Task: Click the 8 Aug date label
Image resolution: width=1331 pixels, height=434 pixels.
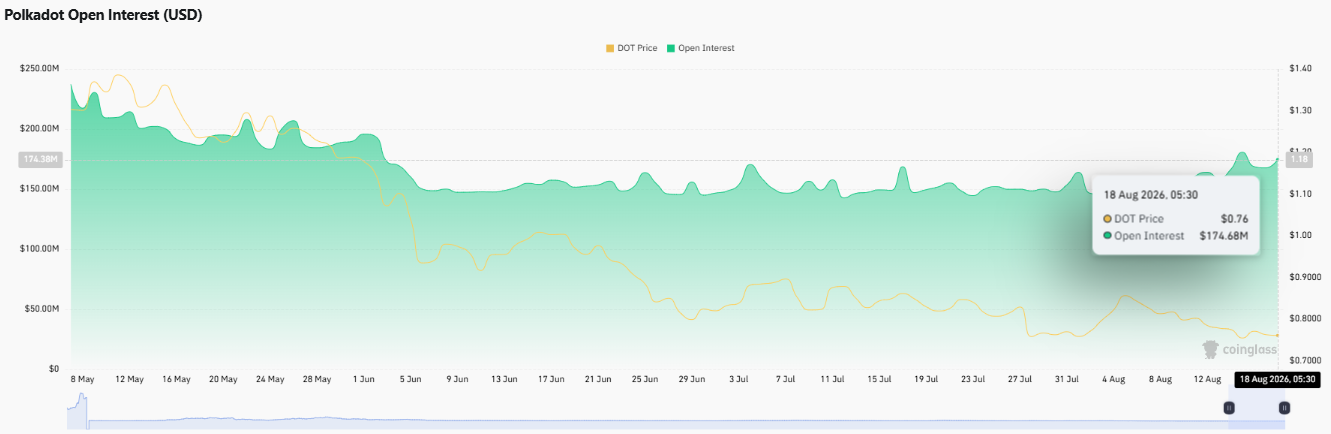Action: point(1161,380)
